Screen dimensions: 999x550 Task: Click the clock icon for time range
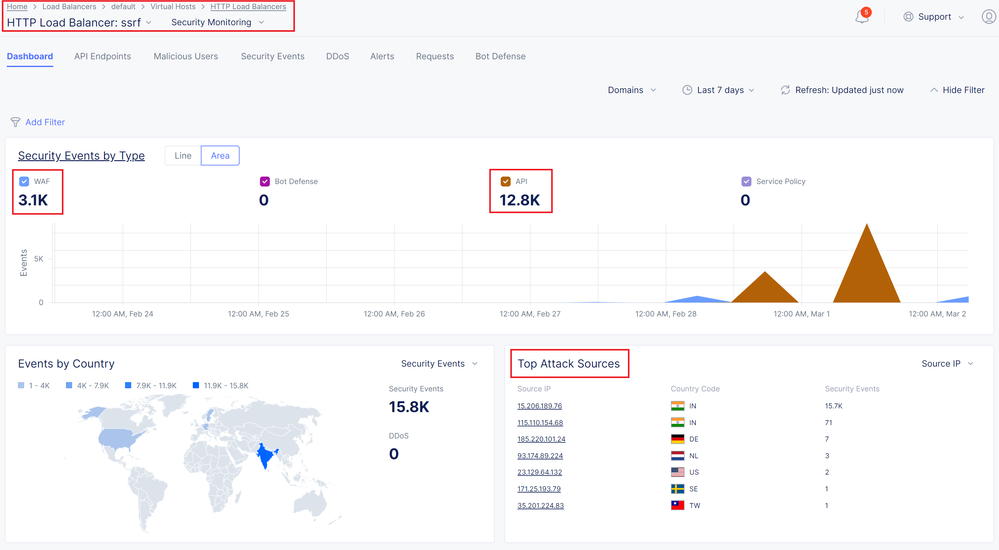tap(687, 90)
